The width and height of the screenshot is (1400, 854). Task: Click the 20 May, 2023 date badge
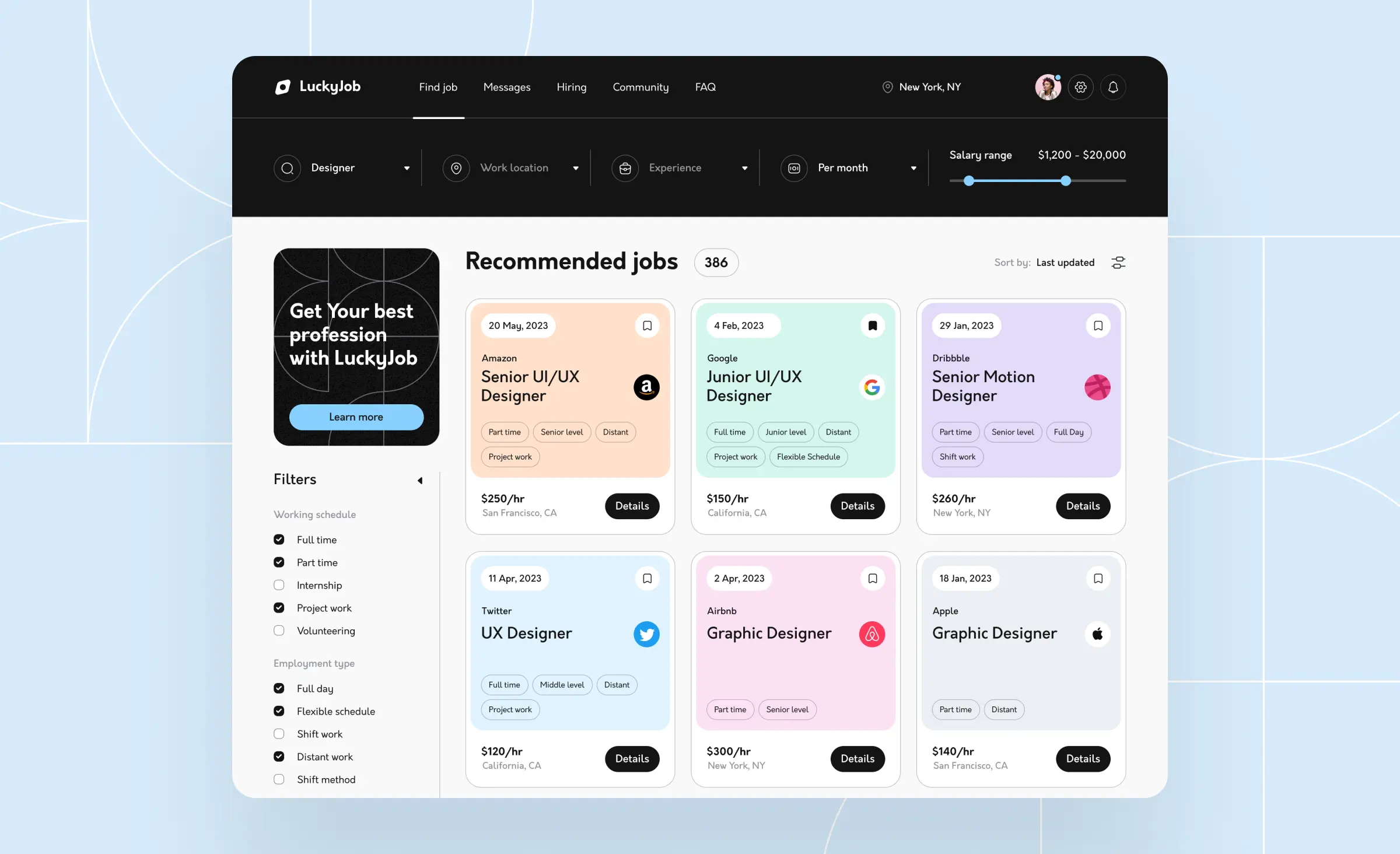518,325
